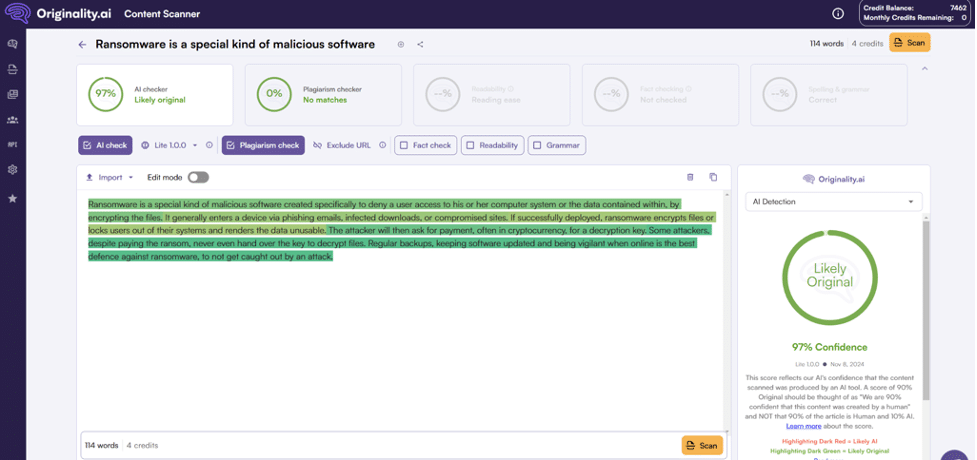977x460 pixels.
Task: Click the text editor vertical scrollbar
Action: (x=727, y=312)
